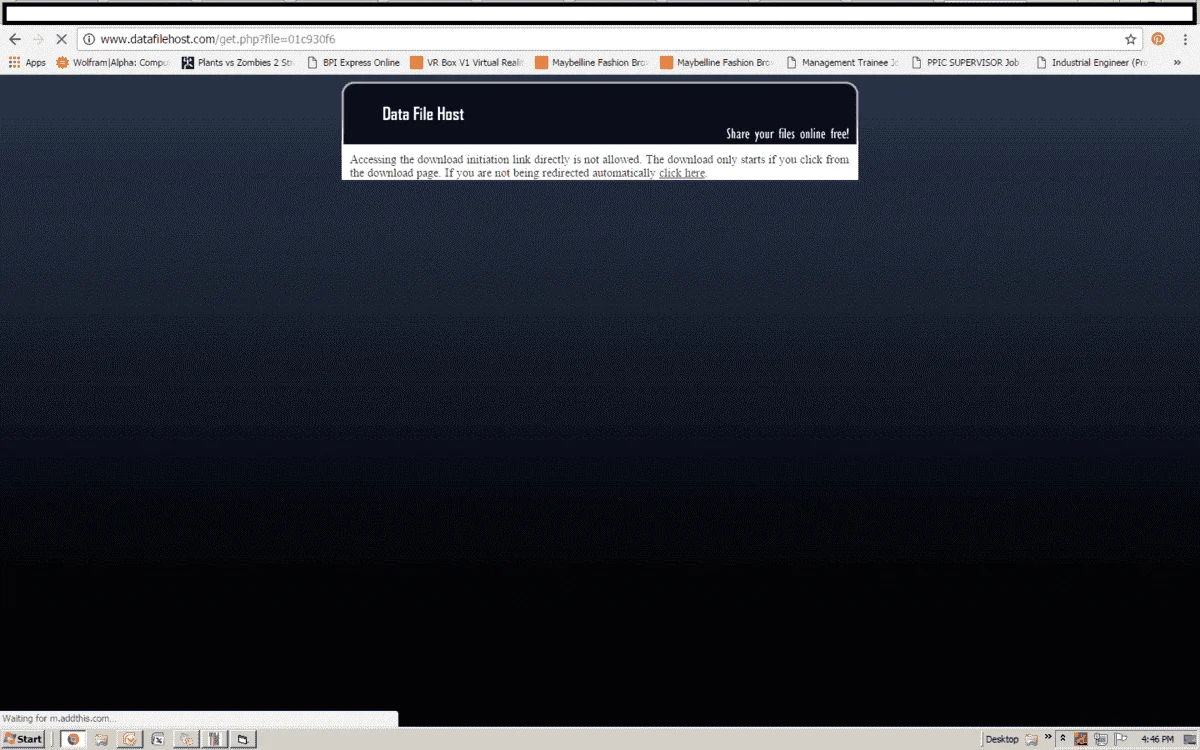1200x750 pixels.
Task: Click 'Share your files online free!' text
Action: pos(787,134)
